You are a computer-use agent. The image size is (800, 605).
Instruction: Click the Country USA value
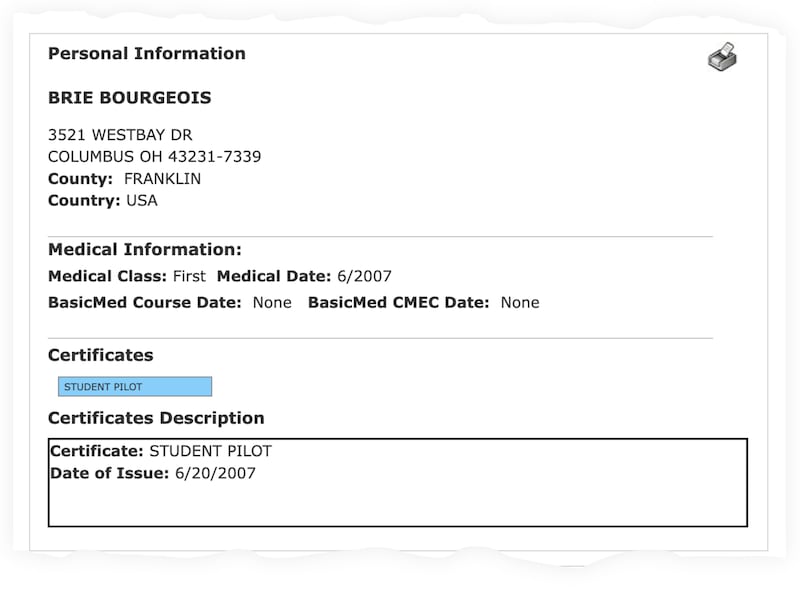pyautogui.click(x=141, y=200)
